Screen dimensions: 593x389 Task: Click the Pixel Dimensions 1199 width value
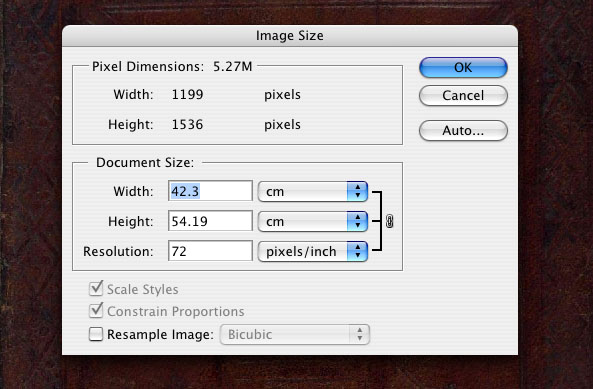[188, 95]
